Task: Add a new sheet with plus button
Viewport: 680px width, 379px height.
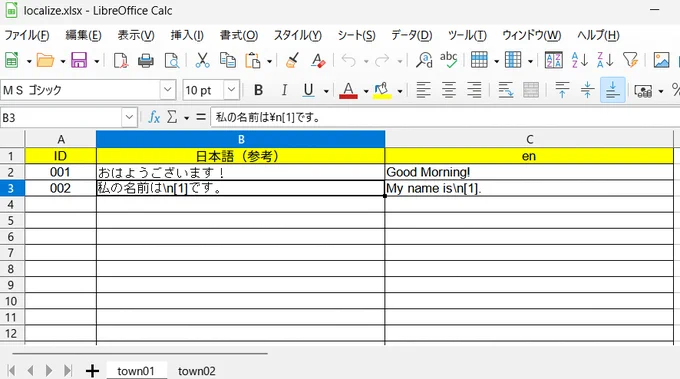Action: tap(92, 371)
